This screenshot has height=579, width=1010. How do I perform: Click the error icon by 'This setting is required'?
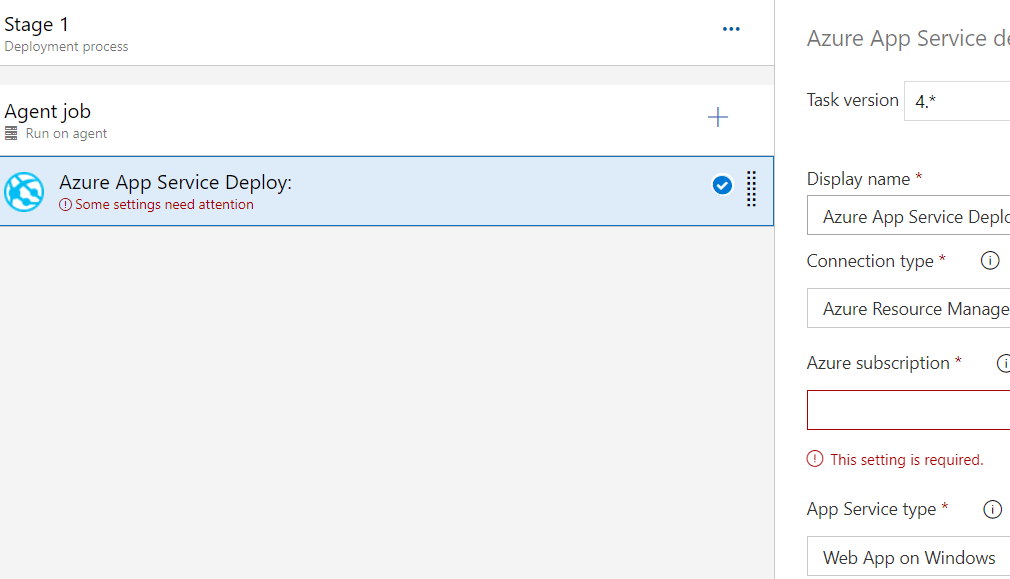click(814, 460)
